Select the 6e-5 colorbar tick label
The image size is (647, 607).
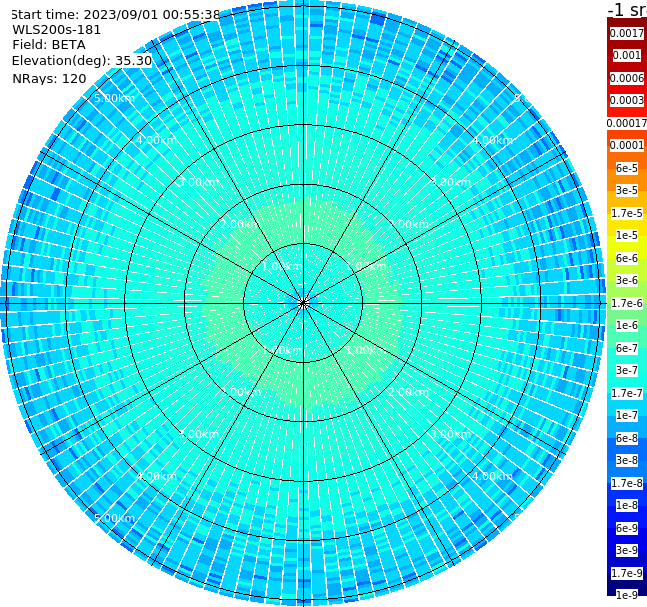627,168
